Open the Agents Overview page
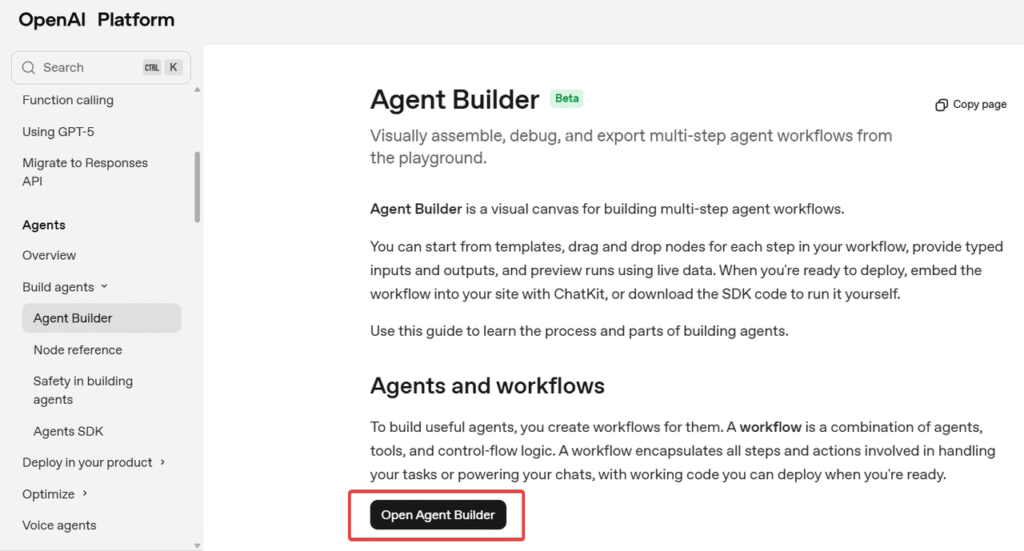The height and width of the screenshot is (551, 1024). [49, 256]
